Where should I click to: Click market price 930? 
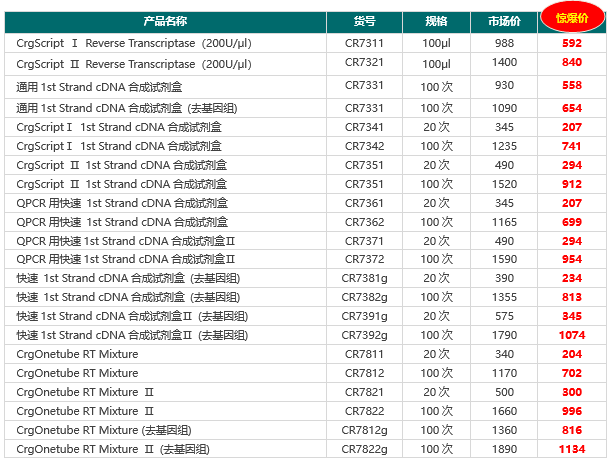(x=504, y=85)
